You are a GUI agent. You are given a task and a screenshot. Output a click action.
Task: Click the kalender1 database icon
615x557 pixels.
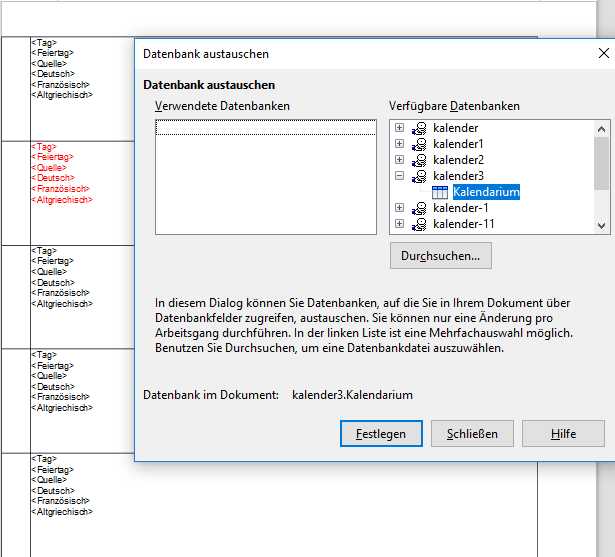coord(420,144)
